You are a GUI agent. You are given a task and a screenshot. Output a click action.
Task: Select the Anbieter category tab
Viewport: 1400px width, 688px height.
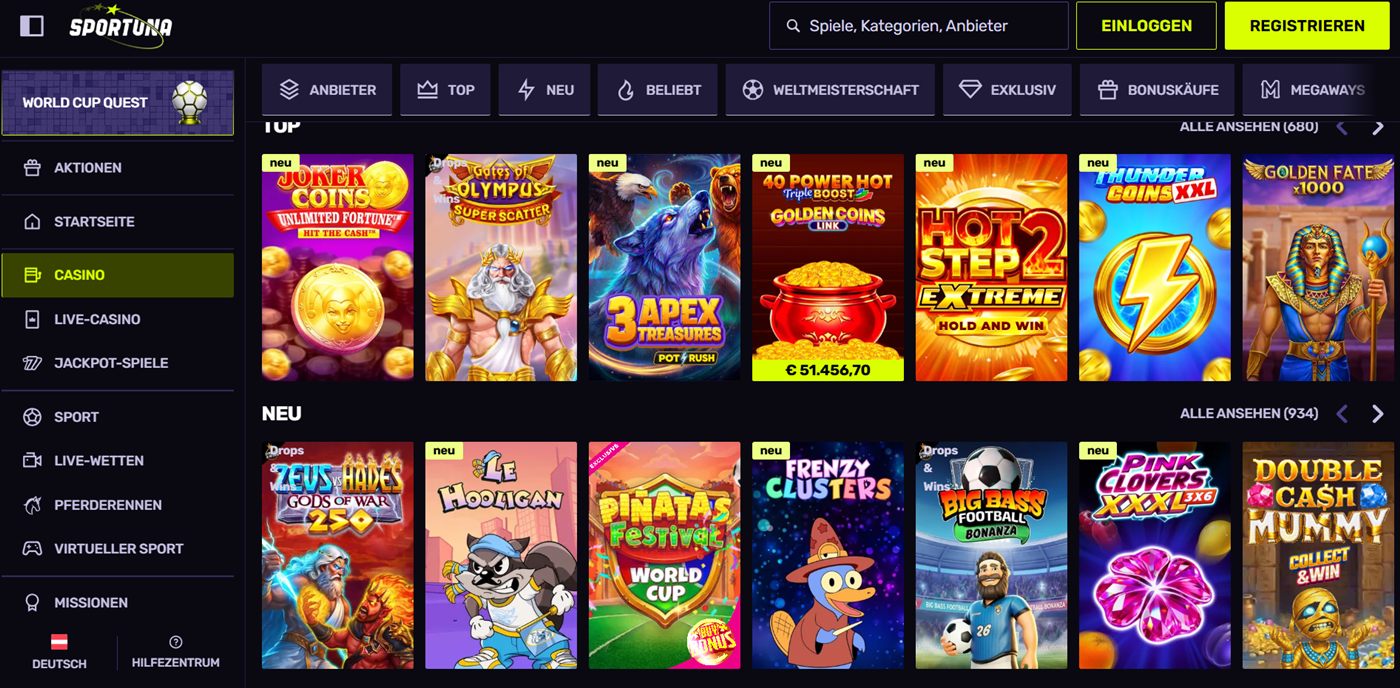(327, 90)
